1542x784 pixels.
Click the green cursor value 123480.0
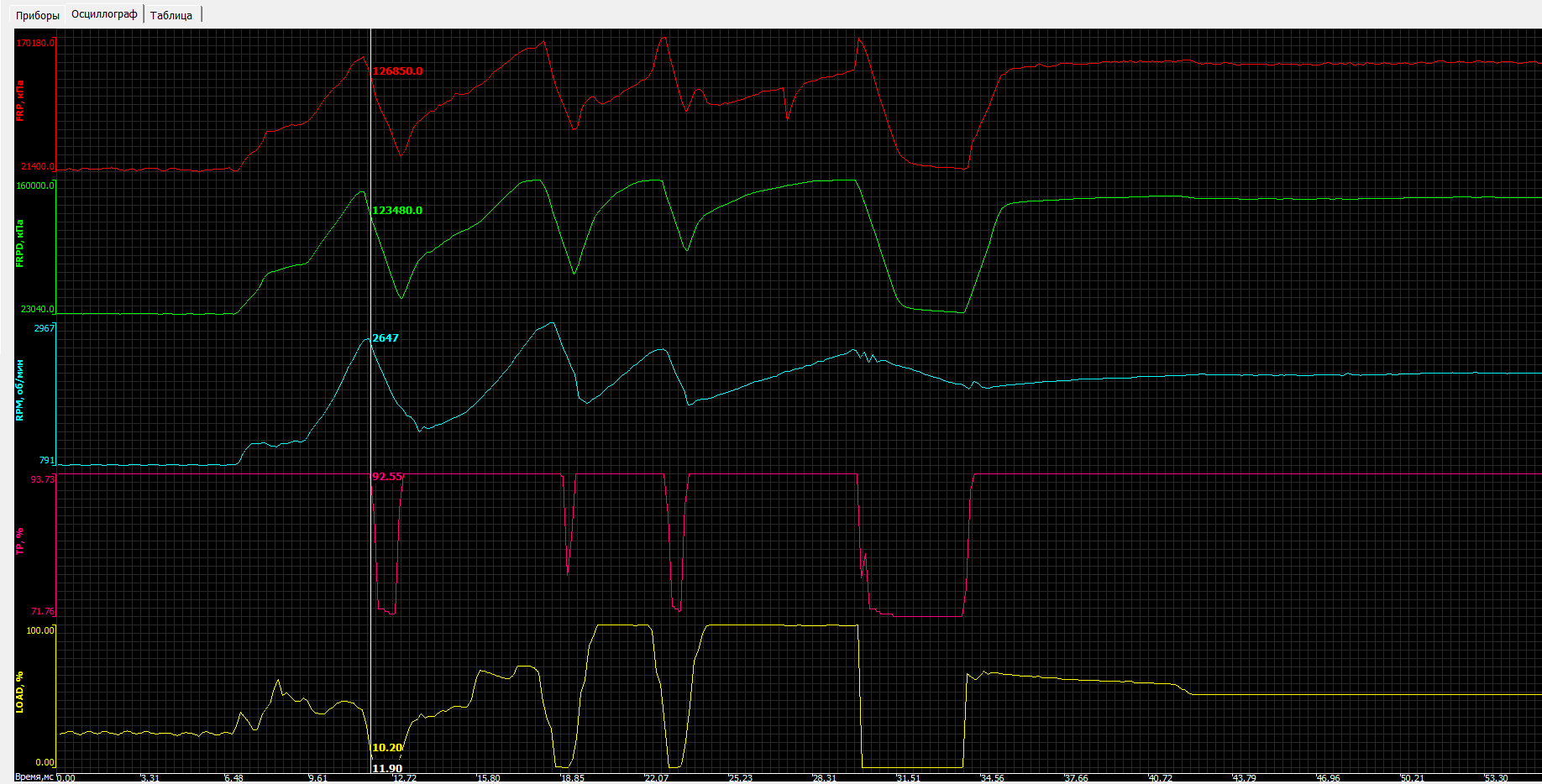pos(397,211)
